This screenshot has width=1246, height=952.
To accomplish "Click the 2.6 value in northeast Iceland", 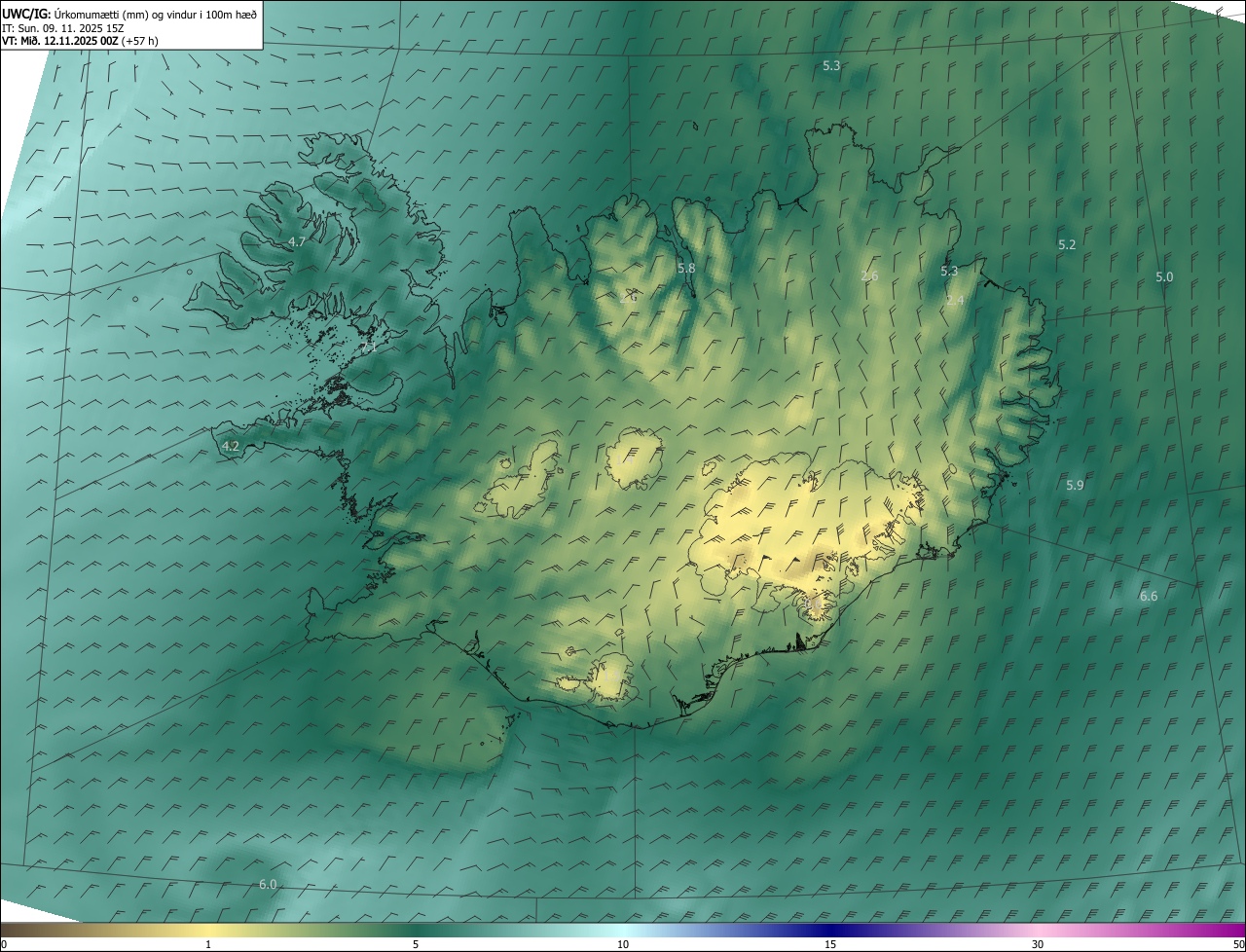I will click(x=869, y=276).
